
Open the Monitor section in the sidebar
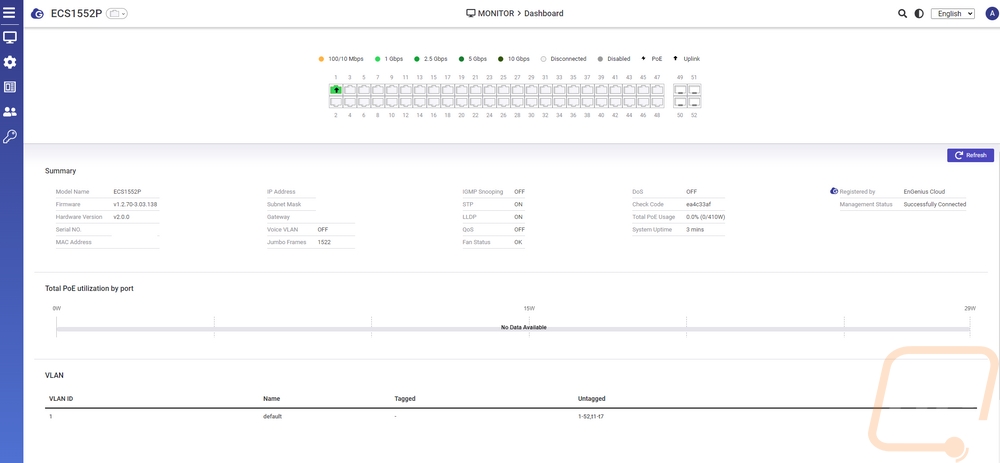click(10, 38)
